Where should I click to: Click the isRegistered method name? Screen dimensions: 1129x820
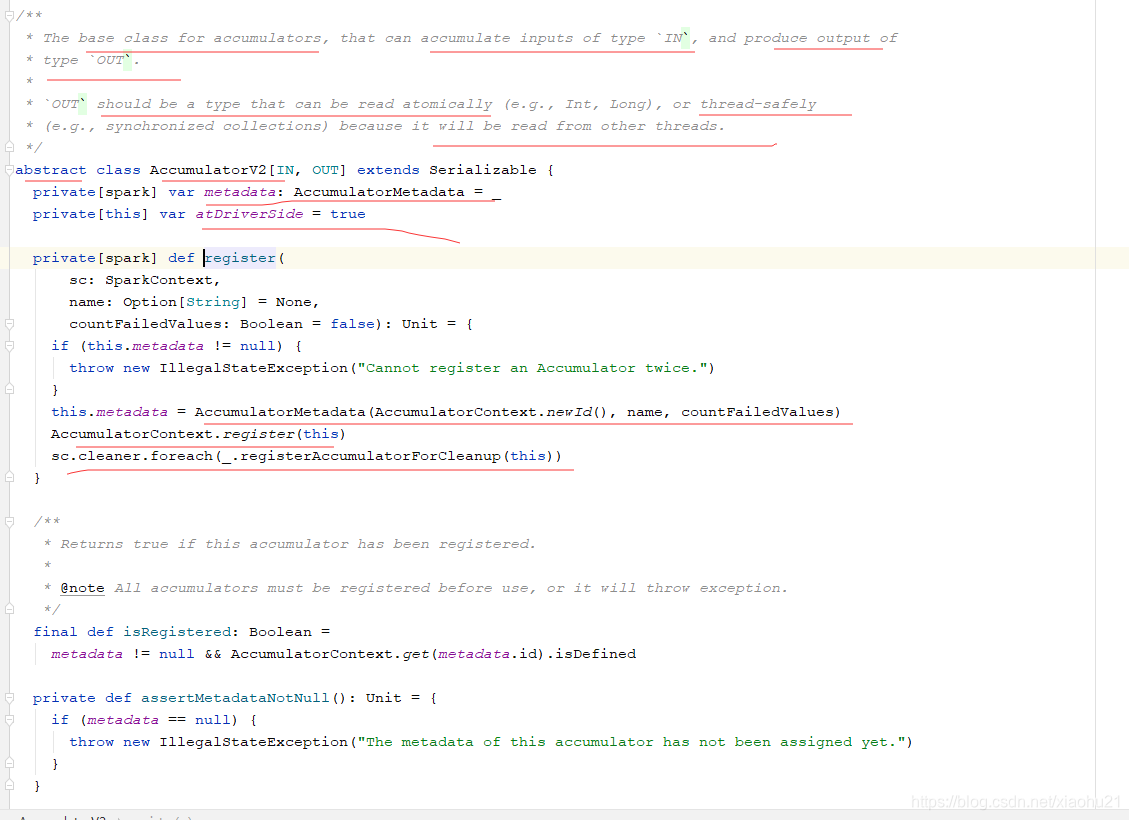pyautogui.click(x=177, y=632)
